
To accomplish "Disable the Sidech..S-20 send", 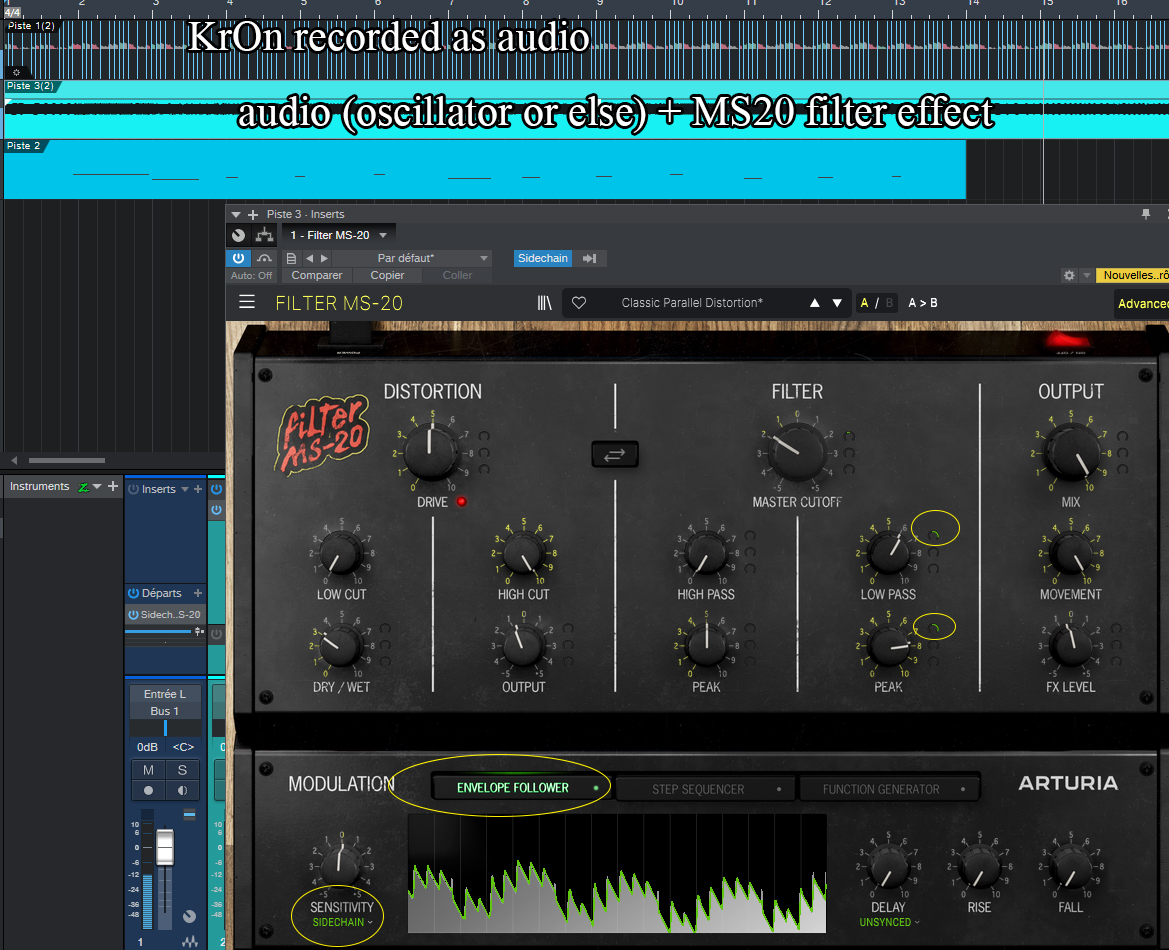I will point(133,614).
